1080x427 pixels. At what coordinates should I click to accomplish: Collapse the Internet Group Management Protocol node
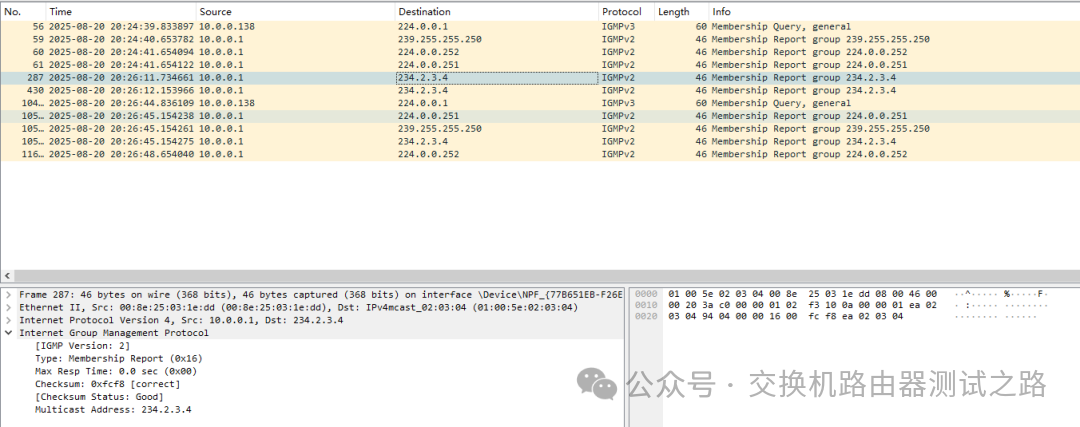9,333
